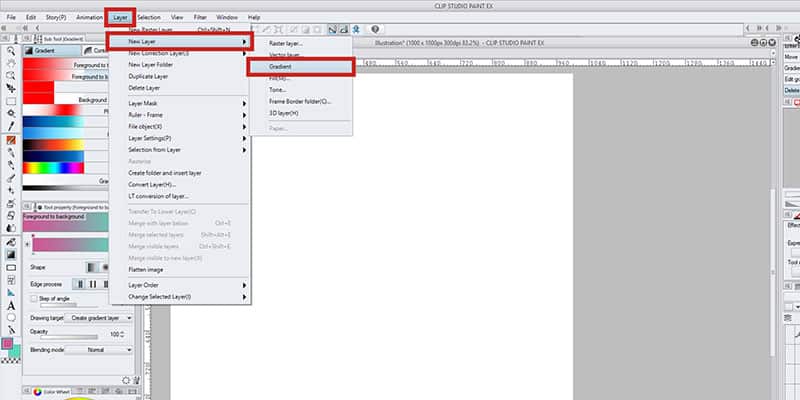Choose Gradient in New Layer submenu

coord(301,67)
